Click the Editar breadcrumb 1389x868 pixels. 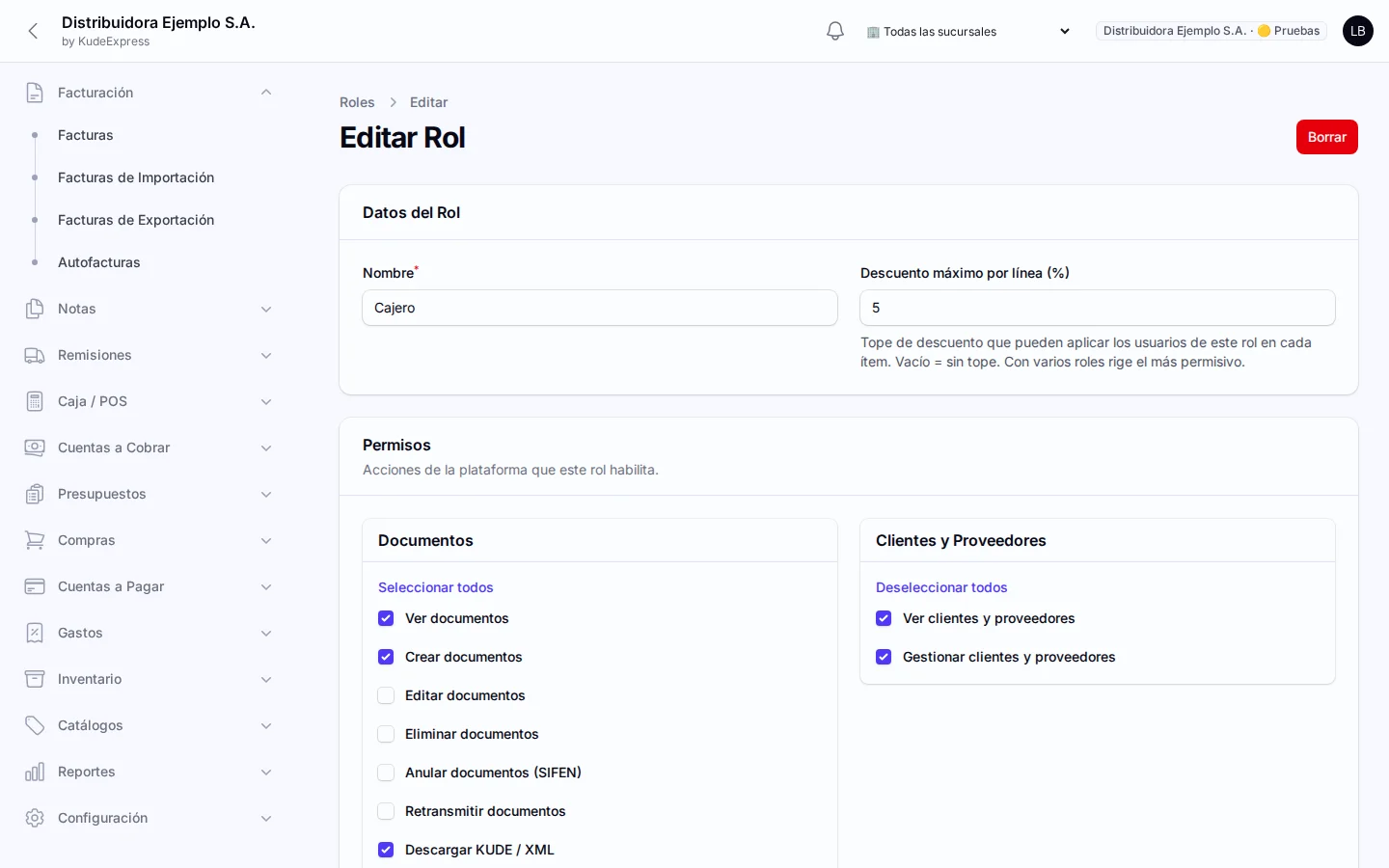(x=429, y=102)
